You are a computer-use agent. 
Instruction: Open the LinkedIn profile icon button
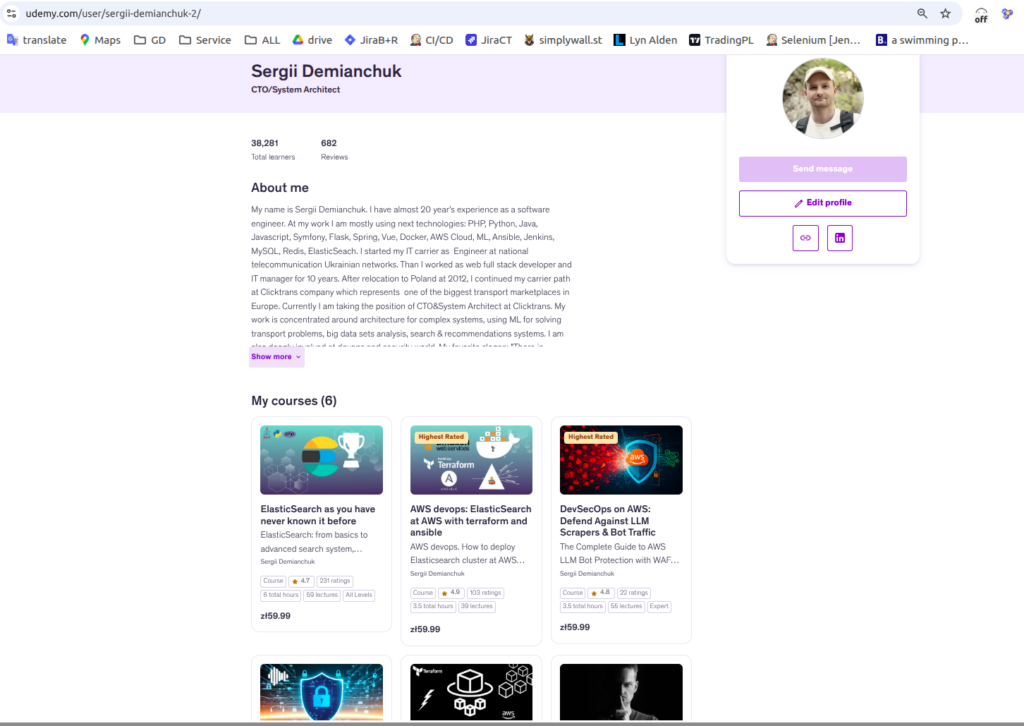pos(840,238)
